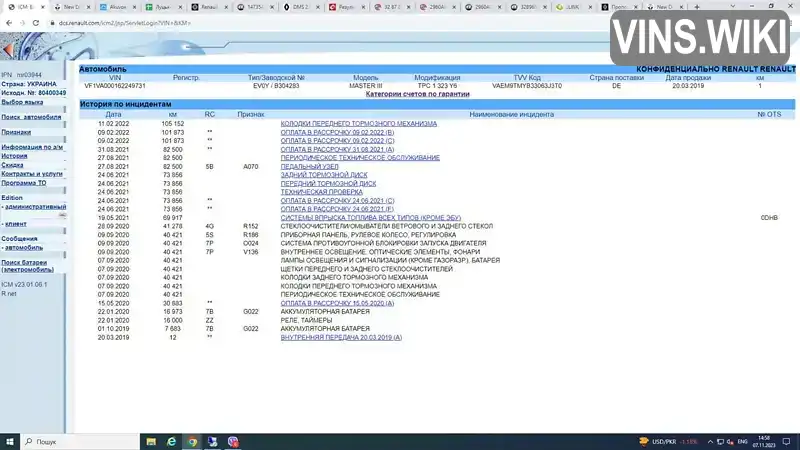Open a new browser tab with plus icon
This screenshot has width=800, height=450.
(x=696, y=7)
